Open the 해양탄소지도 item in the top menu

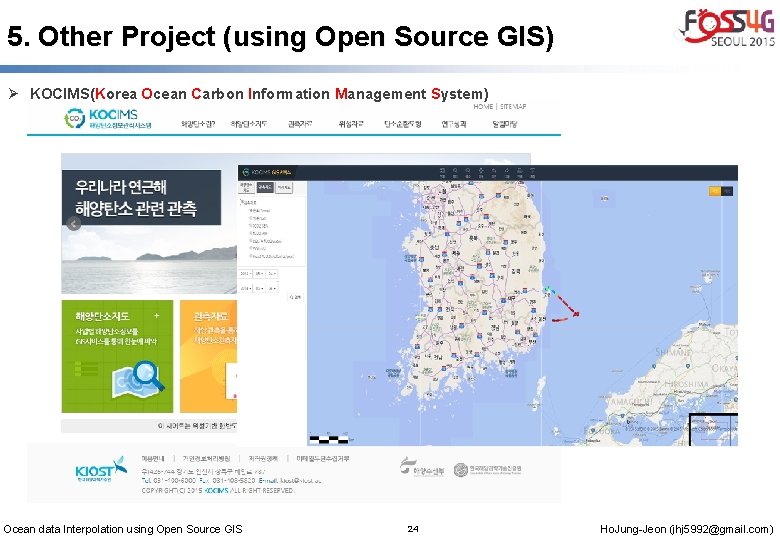coord(248,124)
